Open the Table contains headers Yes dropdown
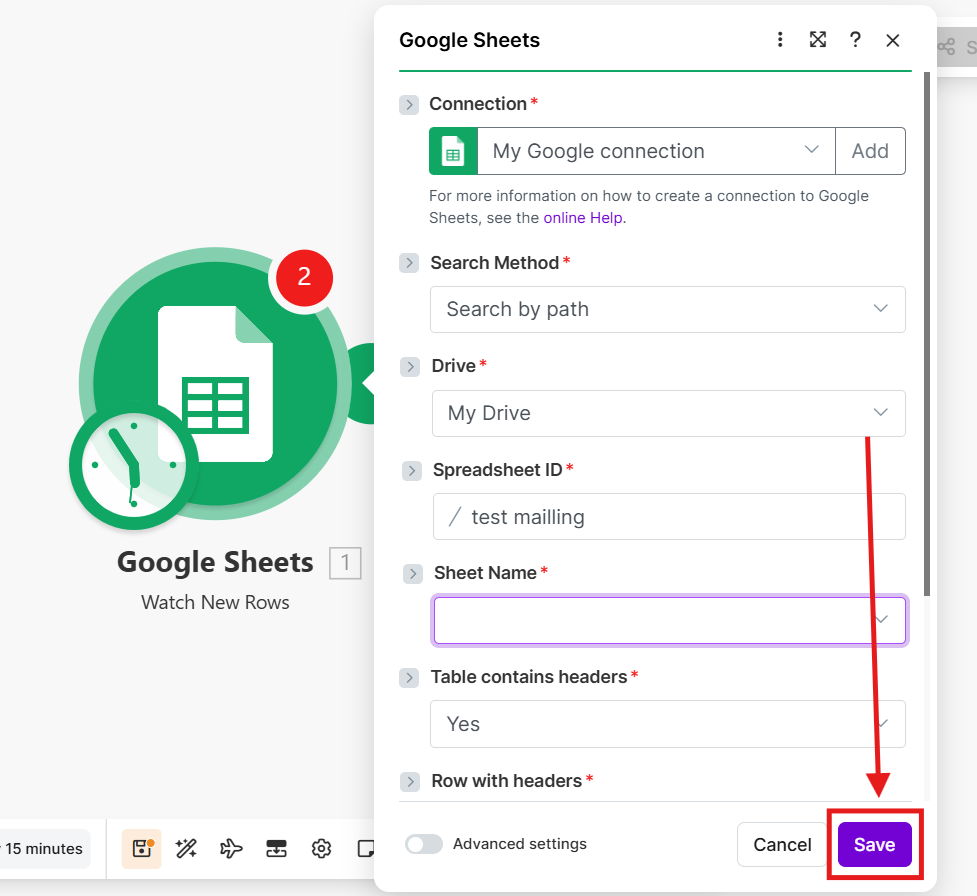 667,724
